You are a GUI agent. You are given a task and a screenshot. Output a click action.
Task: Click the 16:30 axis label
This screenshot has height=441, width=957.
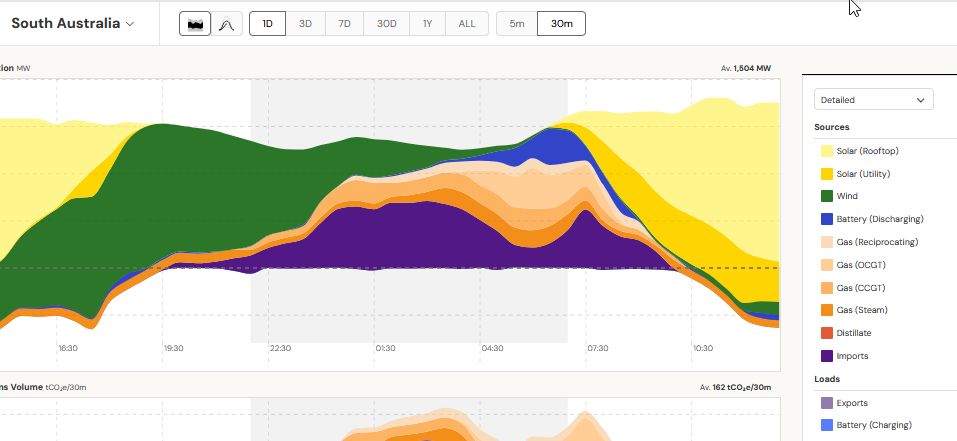tap(68, 348)
